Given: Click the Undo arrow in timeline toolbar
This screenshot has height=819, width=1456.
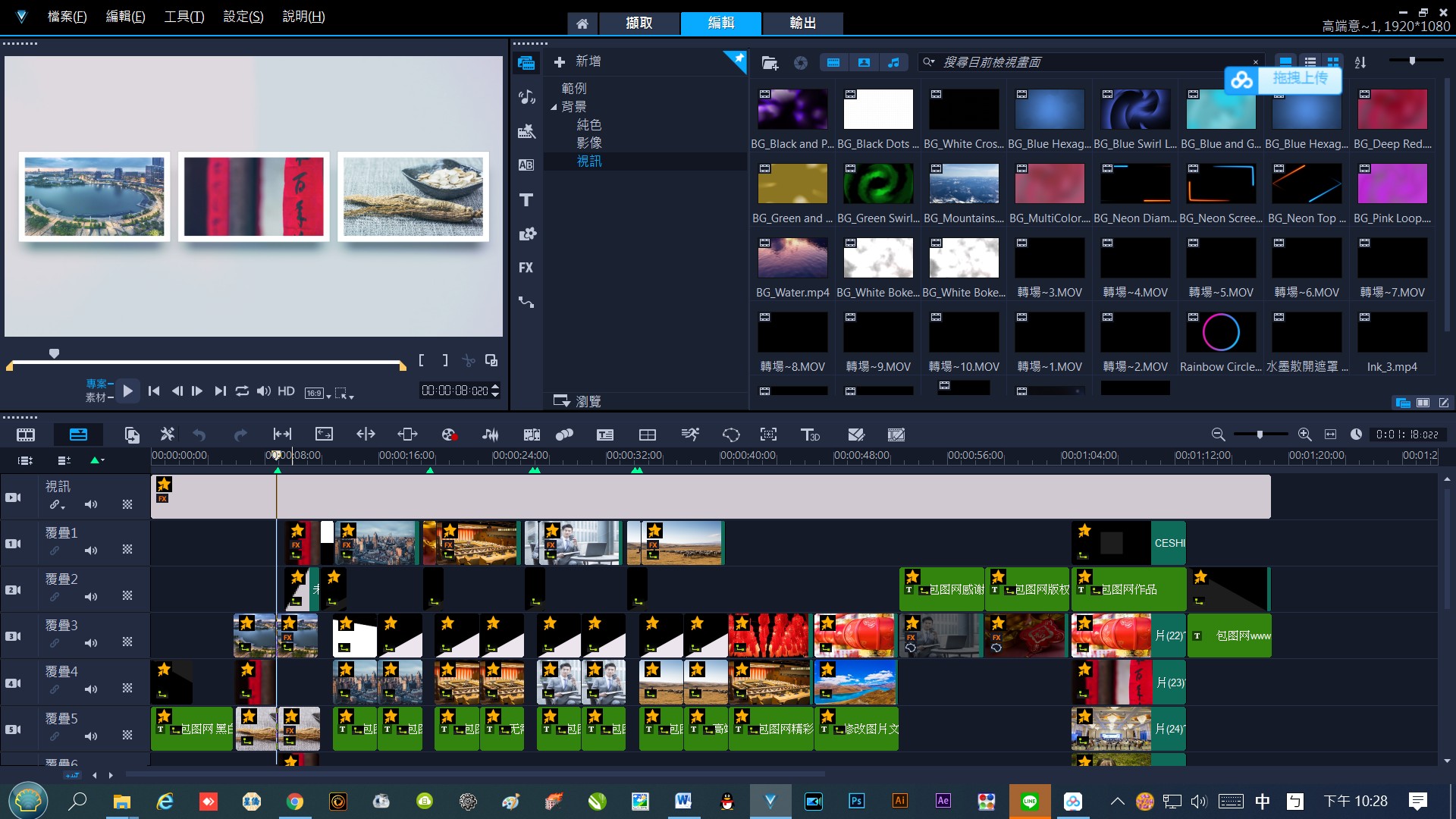Looking at the screenshot, I should point(199,435).
